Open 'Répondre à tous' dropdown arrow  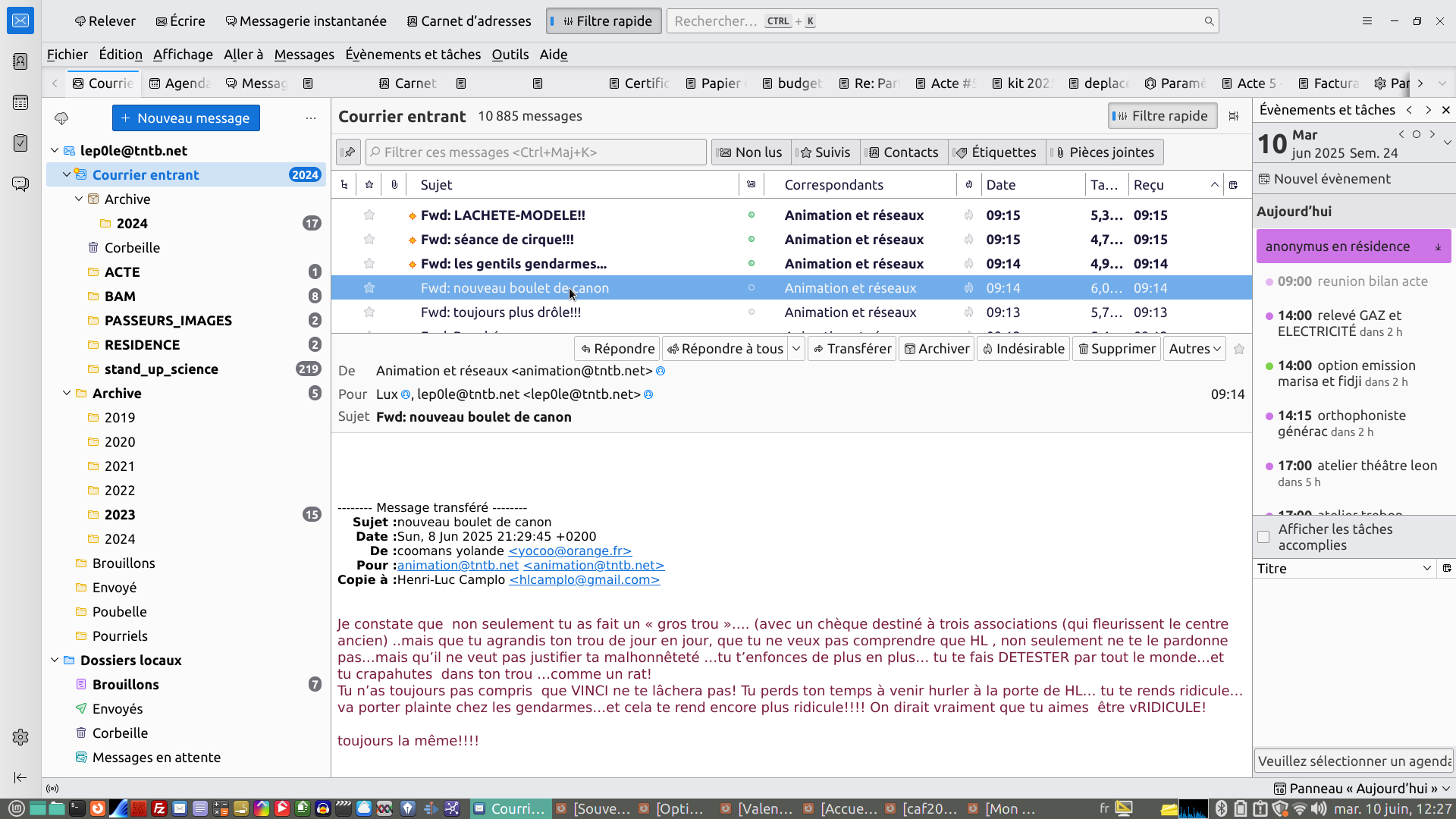tap(796, 349)
